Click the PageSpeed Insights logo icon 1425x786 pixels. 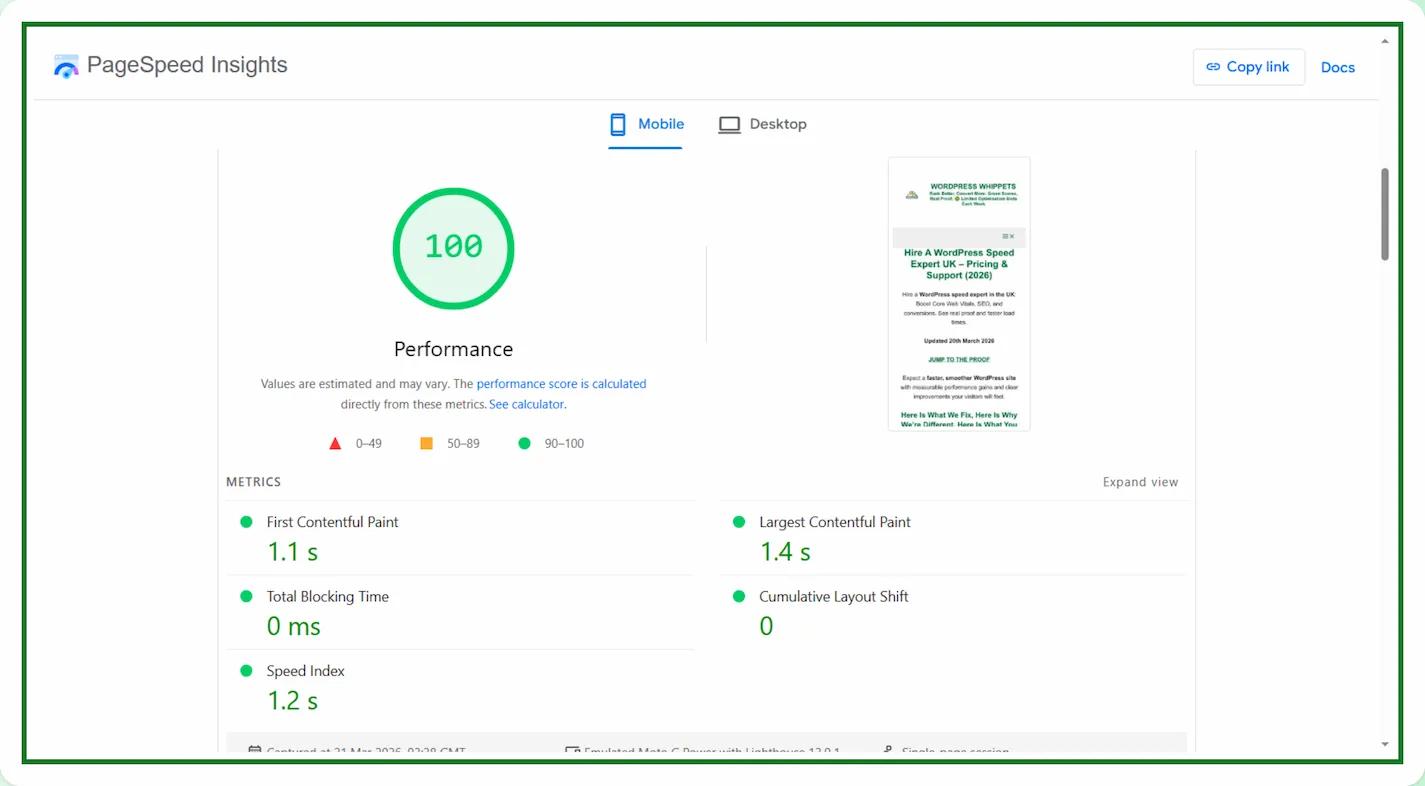pos(66,66)
